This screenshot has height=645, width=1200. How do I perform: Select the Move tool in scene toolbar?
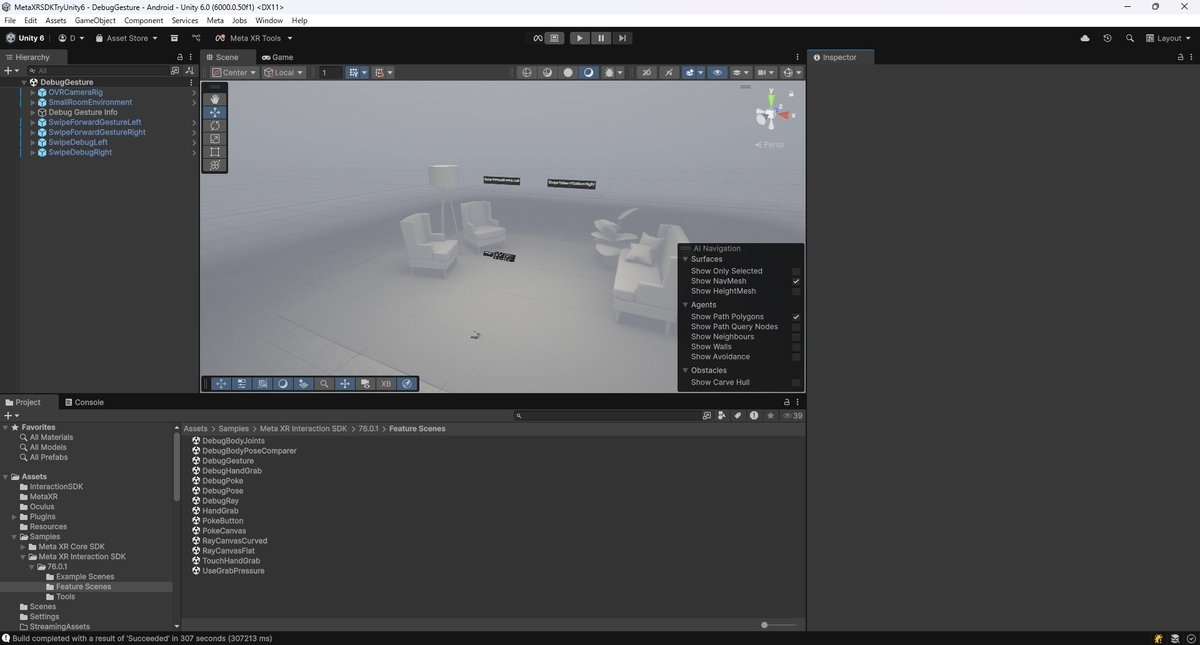[x=215, y=113]
